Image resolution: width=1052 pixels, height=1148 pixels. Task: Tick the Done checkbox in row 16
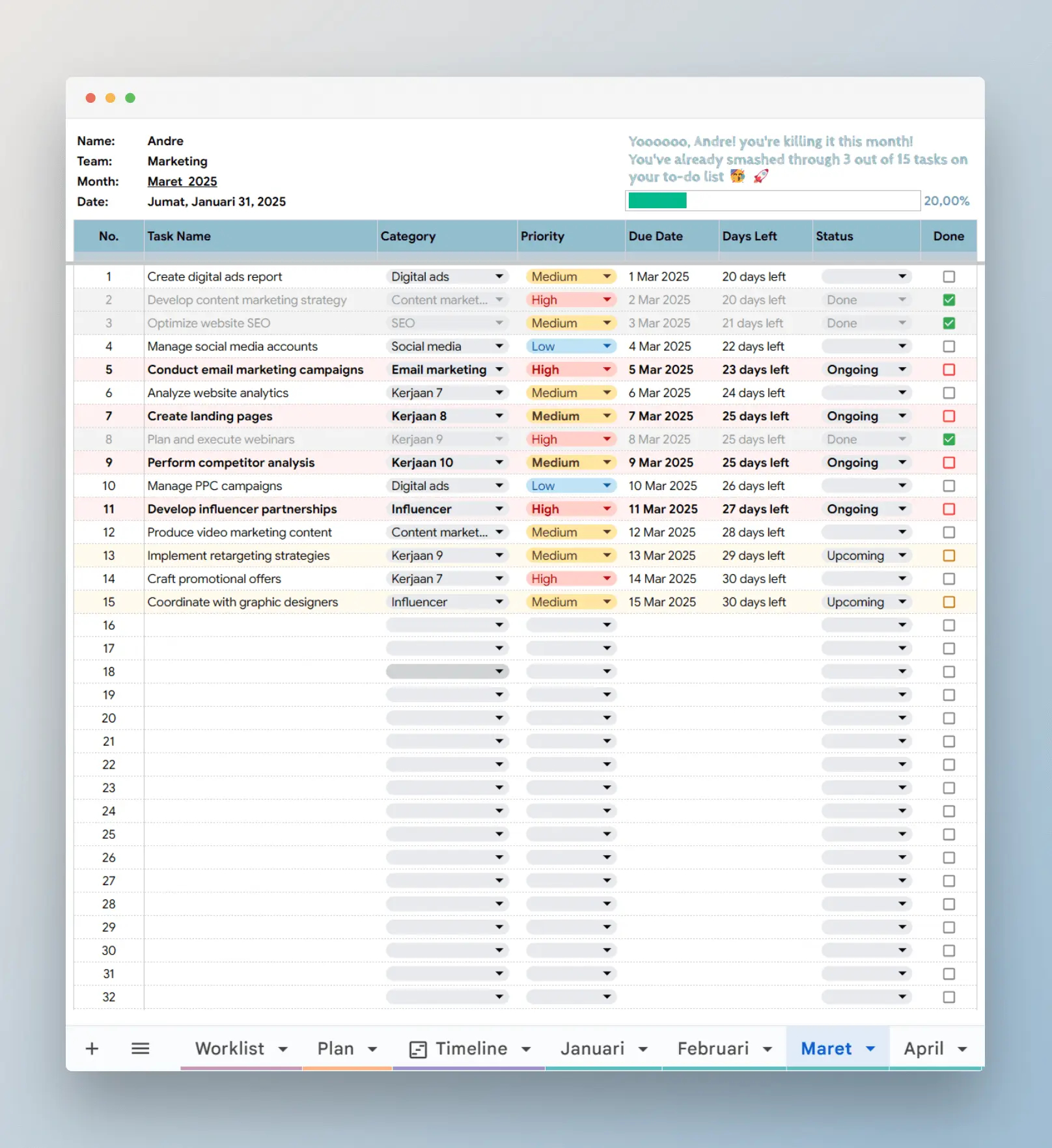pyautogui.click(x=949, y=625)
